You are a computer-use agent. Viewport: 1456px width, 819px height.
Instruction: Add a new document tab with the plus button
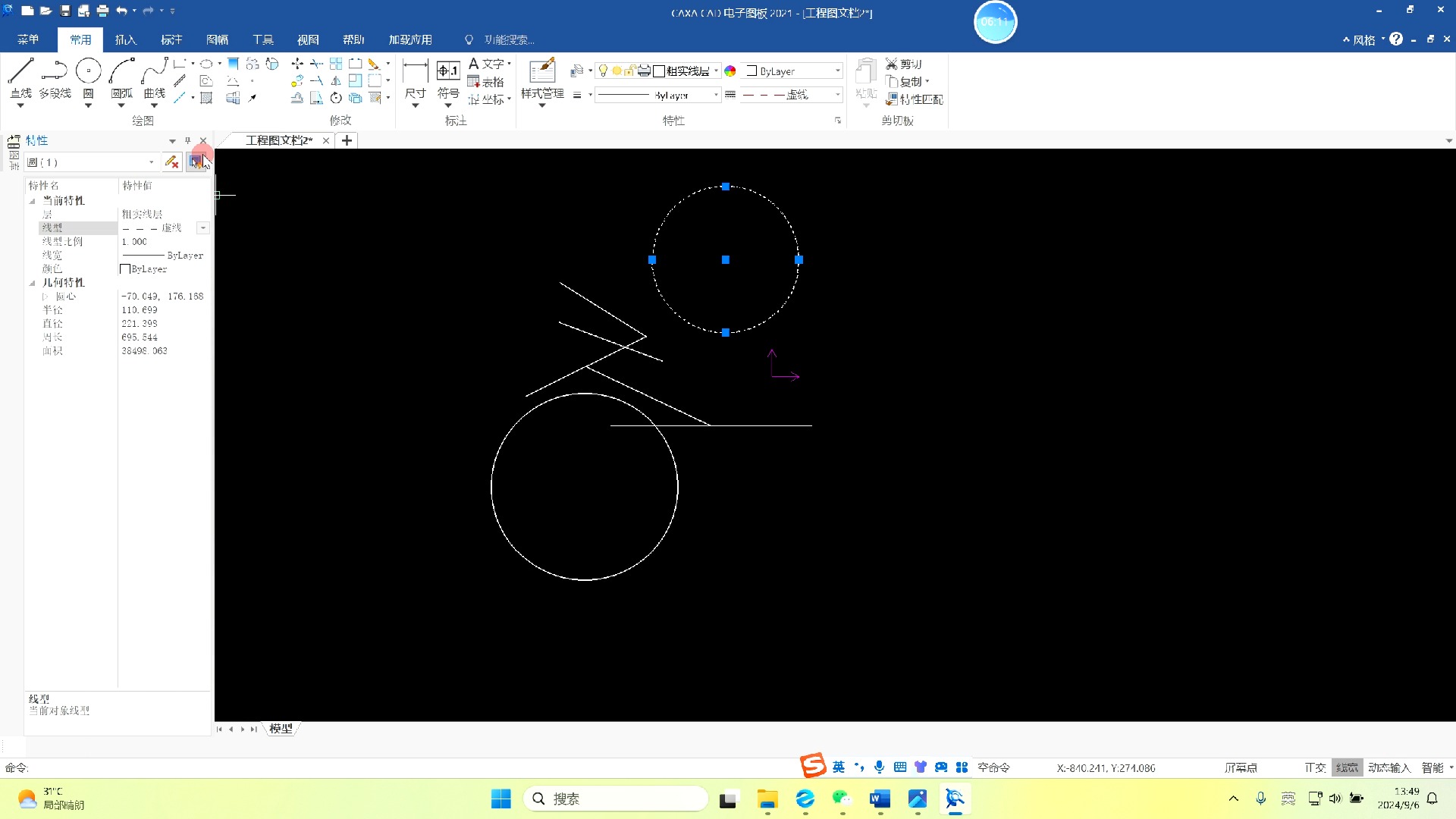(347, 140)
